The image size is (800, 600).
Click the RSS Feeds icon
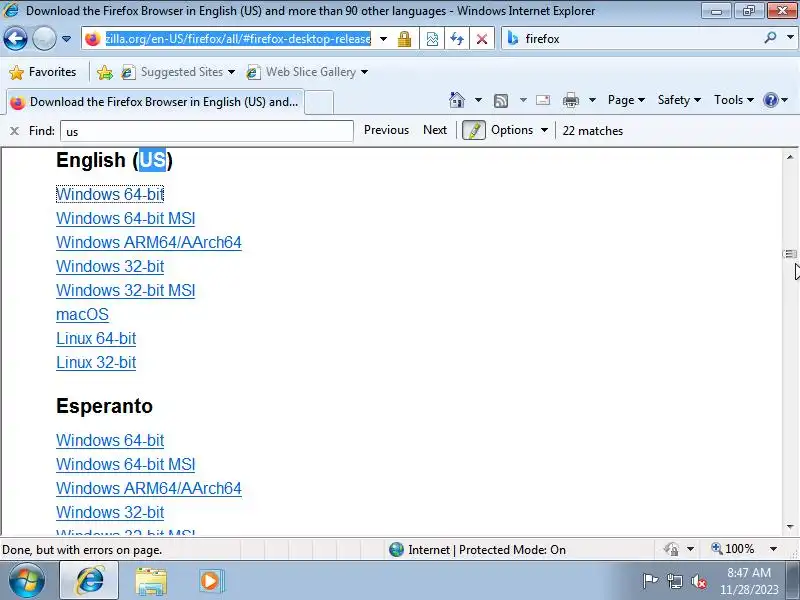click(501, 101)
